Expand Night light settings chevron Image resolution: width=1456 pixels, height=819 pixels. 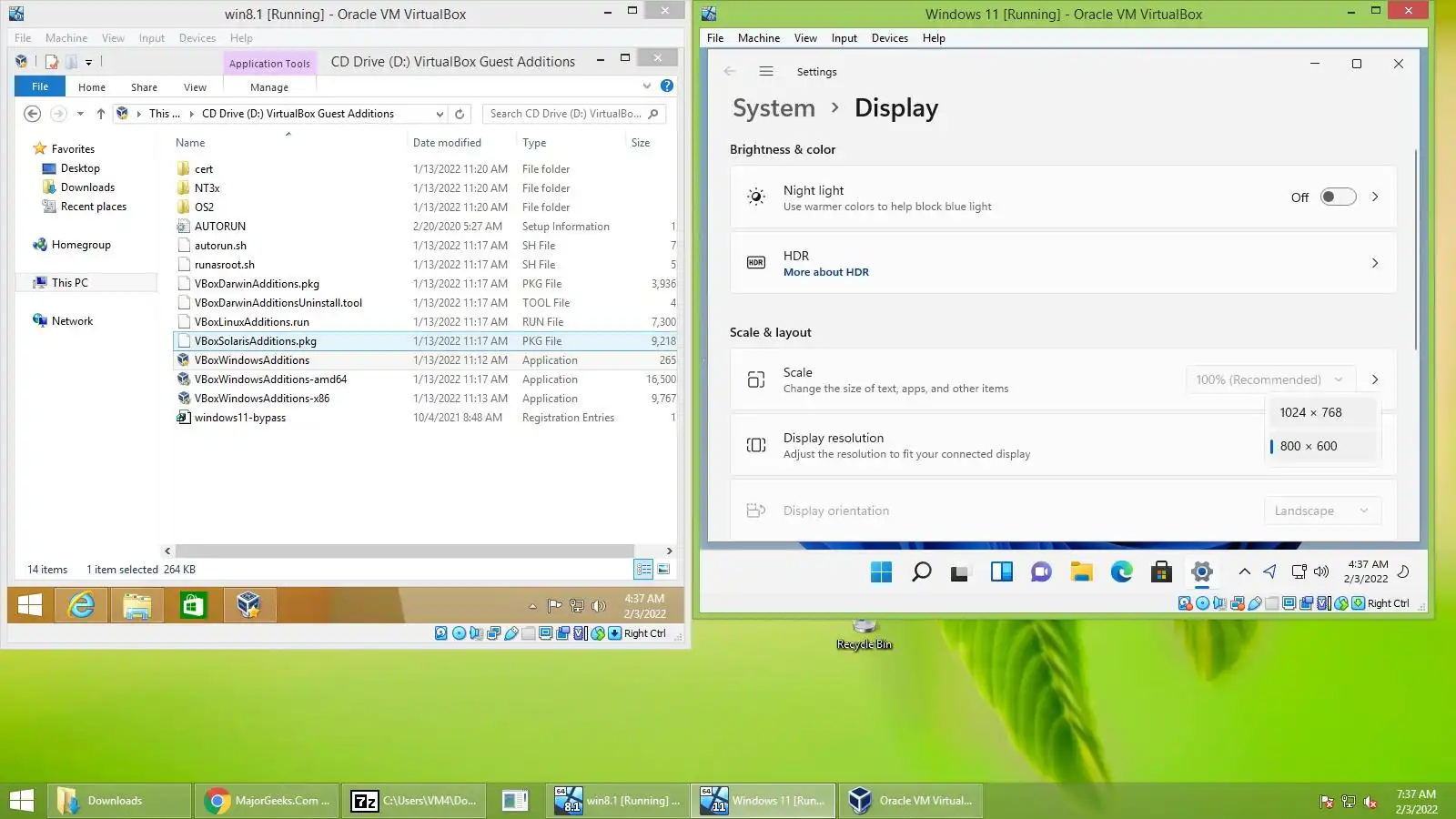point(1375,197)
